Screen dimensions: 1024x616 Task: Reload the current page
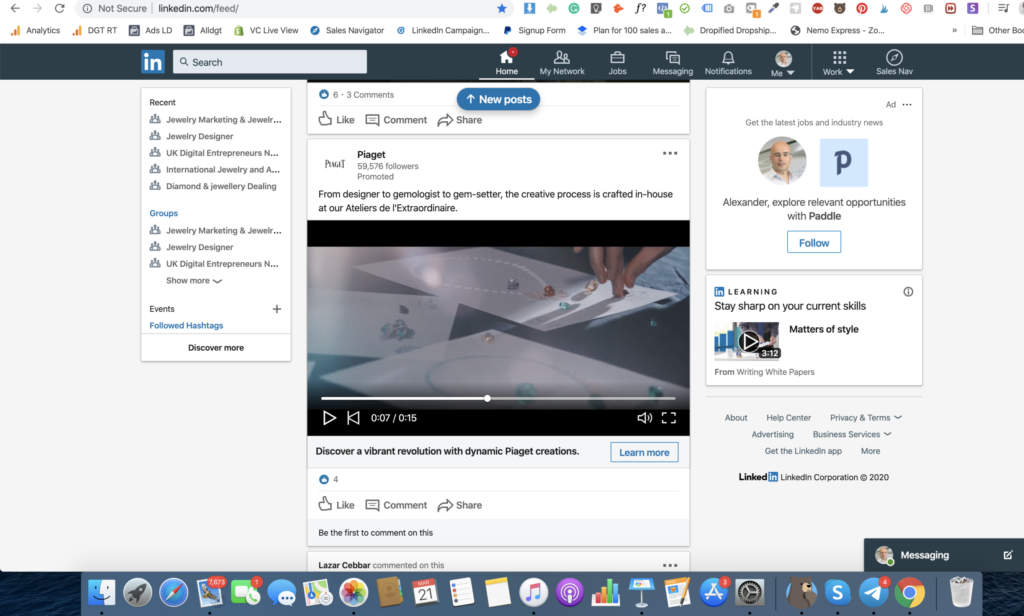pos(59,8)
